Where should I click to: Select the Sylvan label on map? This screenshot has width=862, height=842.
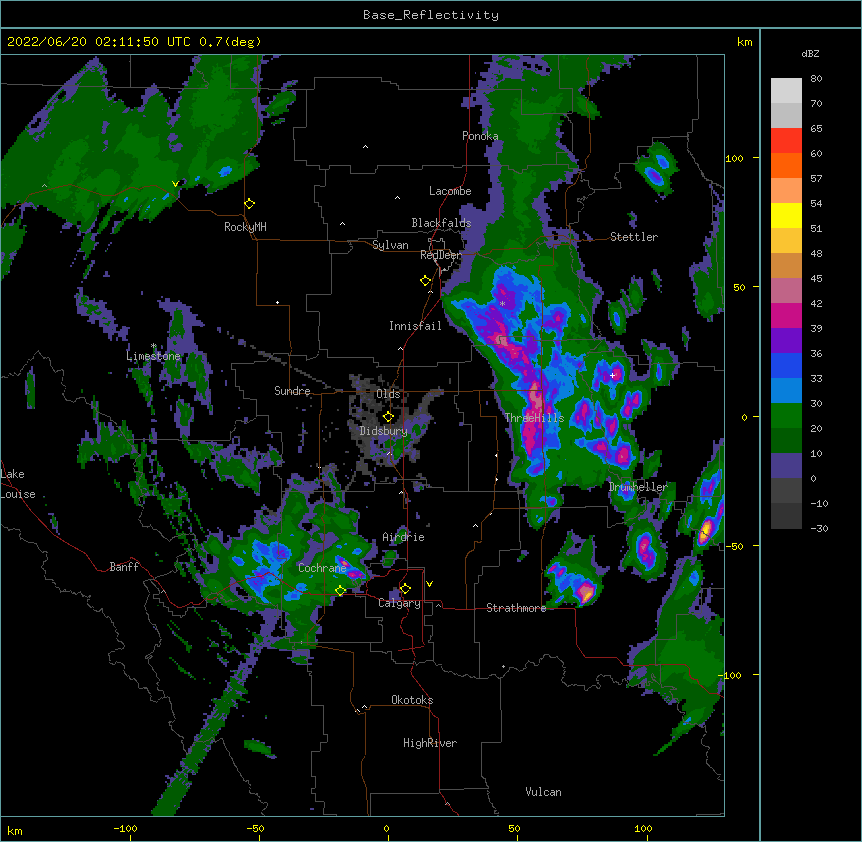tap(390, 245)
